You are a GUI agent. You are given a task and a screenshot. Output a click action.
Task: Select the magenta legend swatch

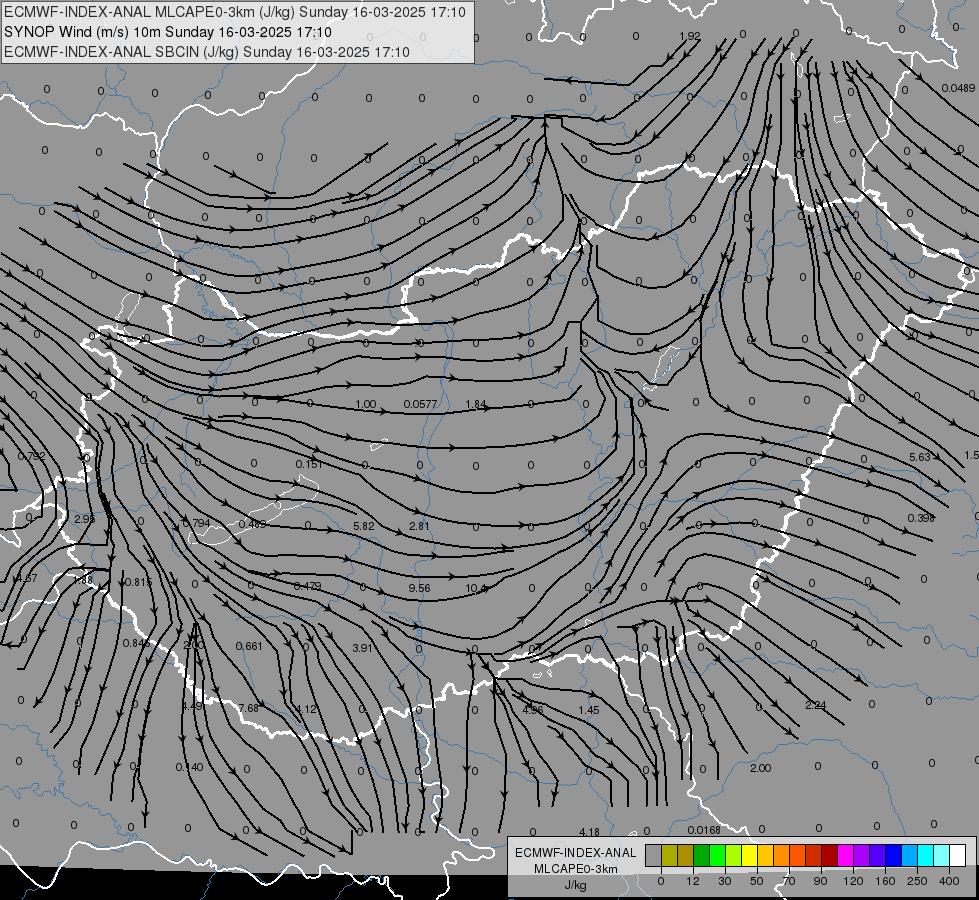(845, 856)
